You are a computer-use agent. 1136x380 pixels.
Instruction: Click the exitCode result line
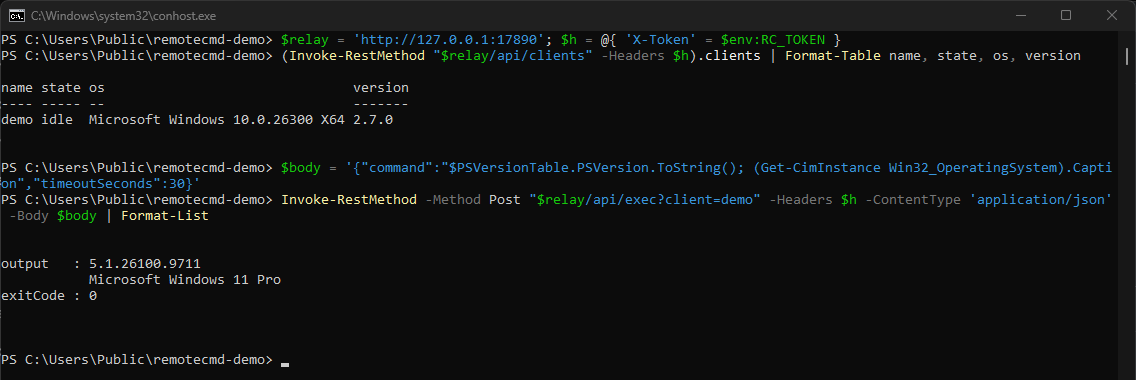click(49, 295)
